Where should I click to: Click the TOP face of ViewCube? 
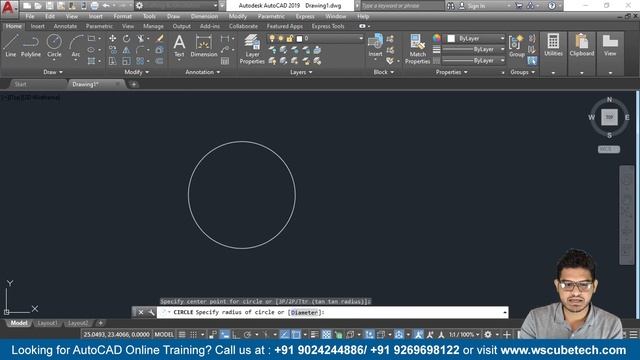coord(609,117)
